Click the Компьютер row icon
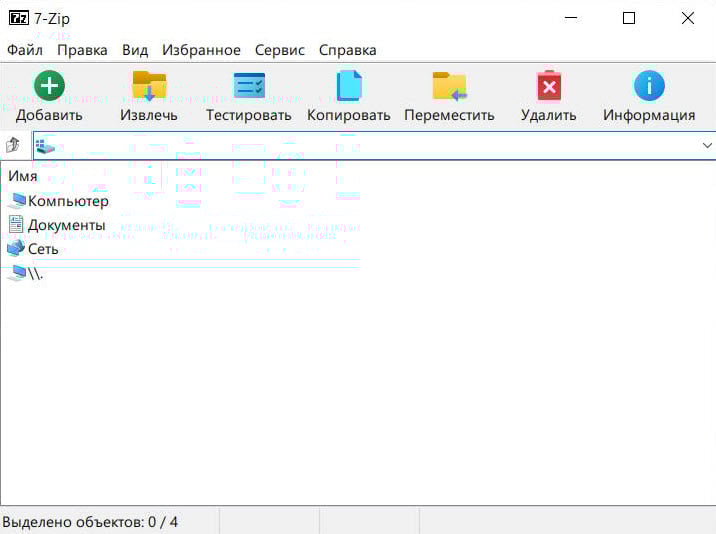The height and width of the screenshot is (534, 716). click(x=17, y=201)
